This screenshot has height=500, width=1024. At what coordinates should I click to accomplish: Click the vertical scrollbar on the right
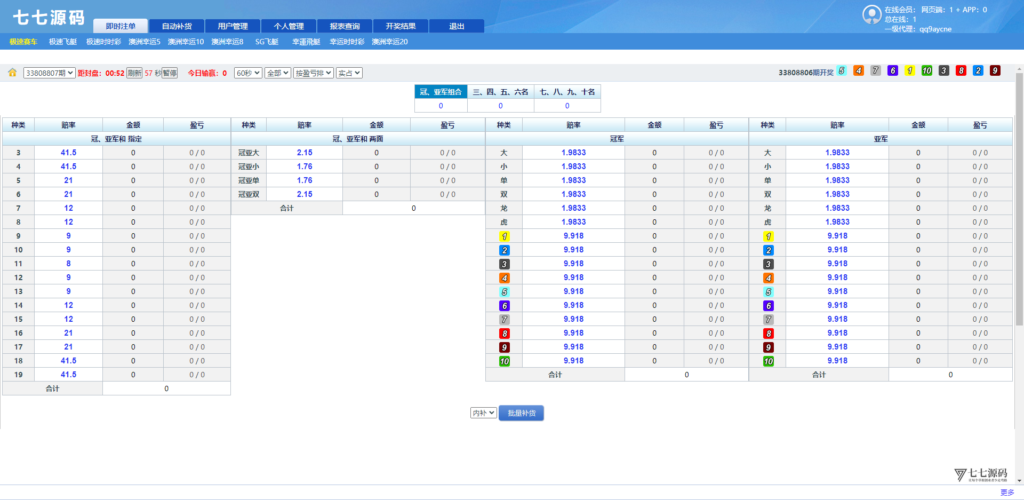1018,200
